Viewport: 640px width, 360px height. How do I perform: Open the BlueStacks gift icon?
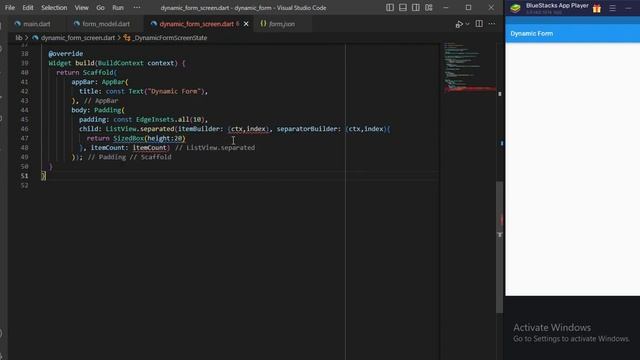coord(597,8)
